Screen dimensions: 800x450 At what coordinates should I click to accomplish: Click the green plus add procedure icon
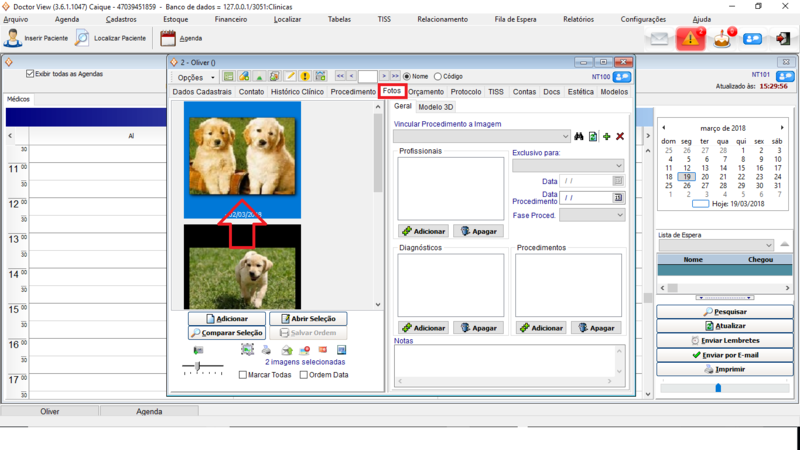click(x=606, y=136)
